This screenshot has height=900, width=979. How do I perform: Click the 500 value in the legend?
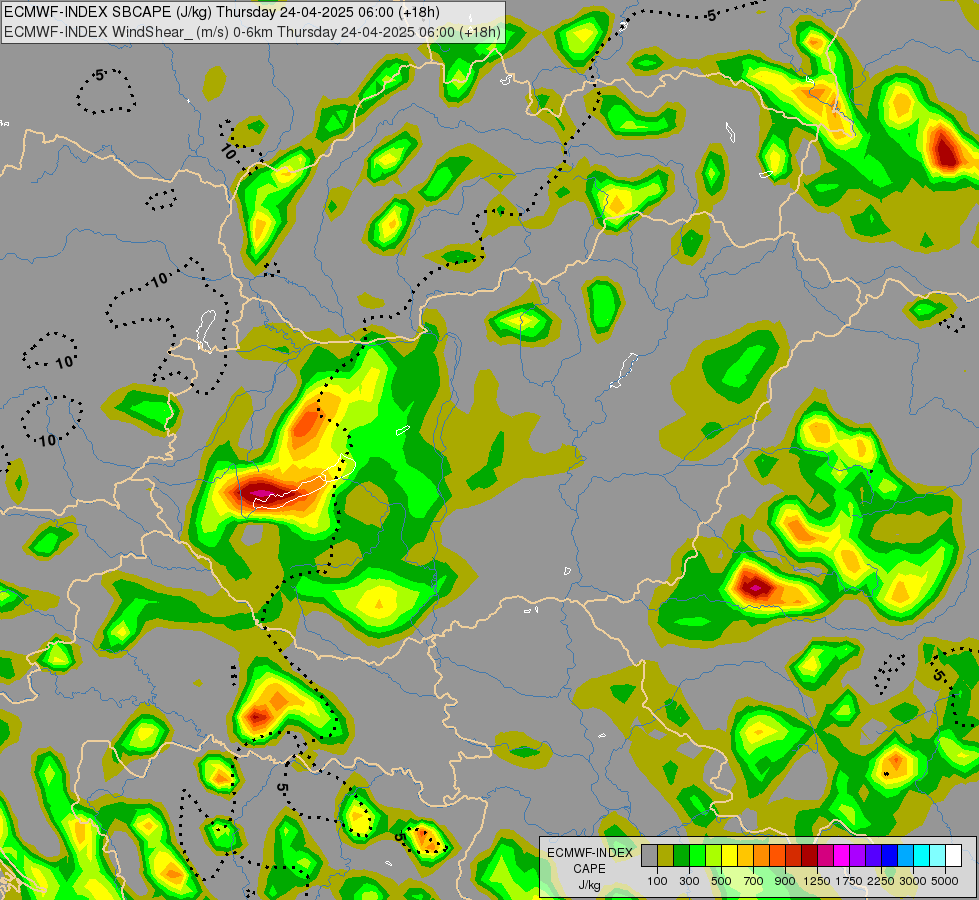point(721,881)
